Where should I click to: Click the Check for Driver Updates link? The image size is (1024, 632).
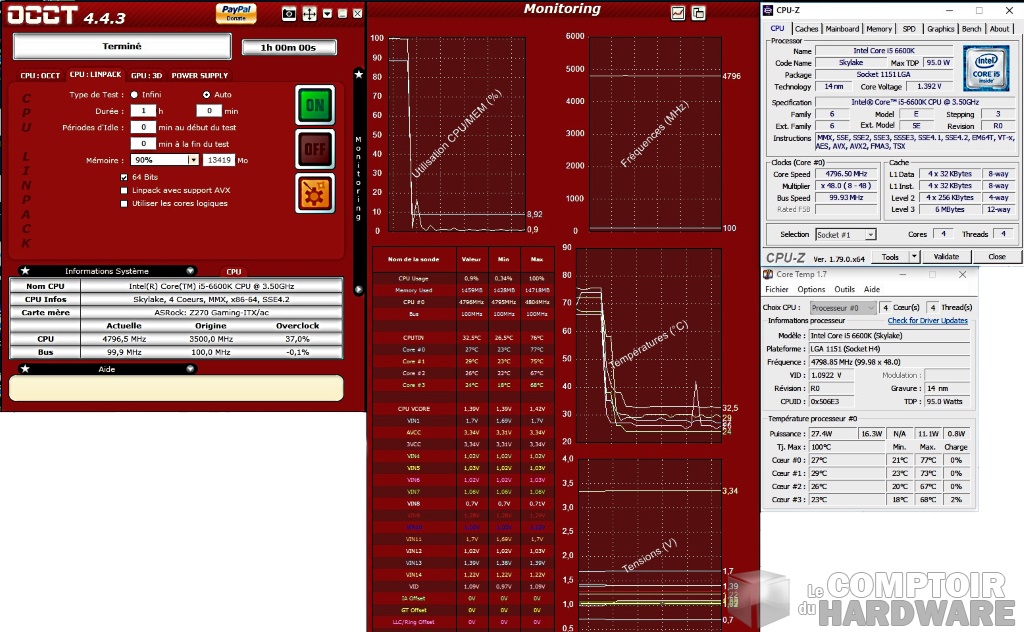click(x=927, y=321)
